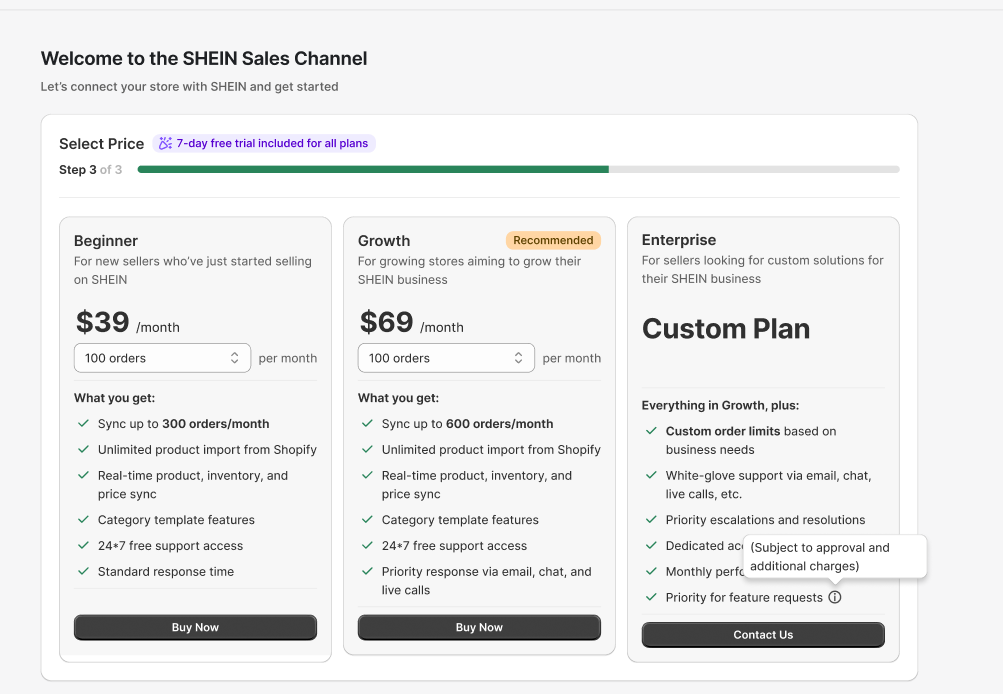Click 'per month' next to Beginner orders dropdown
Screen dimensions: 1003x694
[x=288, y=358]
